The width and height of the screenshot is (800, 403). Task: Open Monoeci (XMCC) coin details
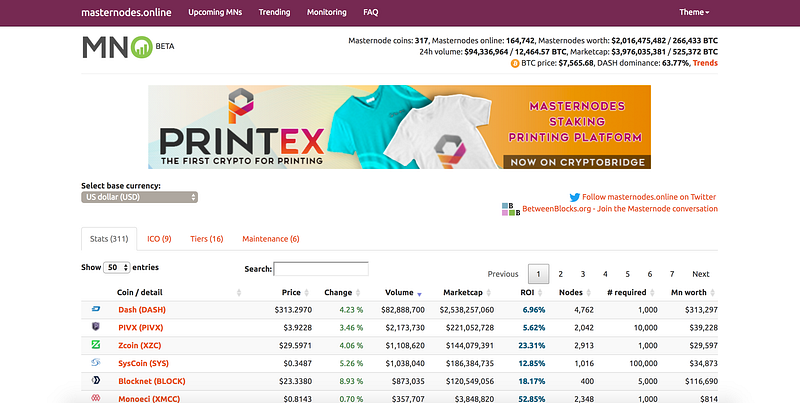coord(149,399)
